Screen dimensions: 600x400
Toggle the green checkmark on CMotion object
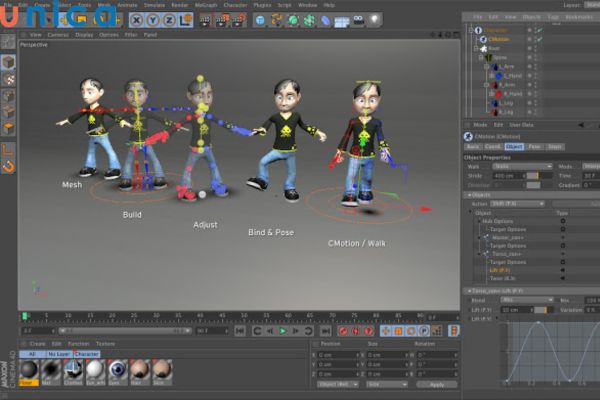pos(540,40)
